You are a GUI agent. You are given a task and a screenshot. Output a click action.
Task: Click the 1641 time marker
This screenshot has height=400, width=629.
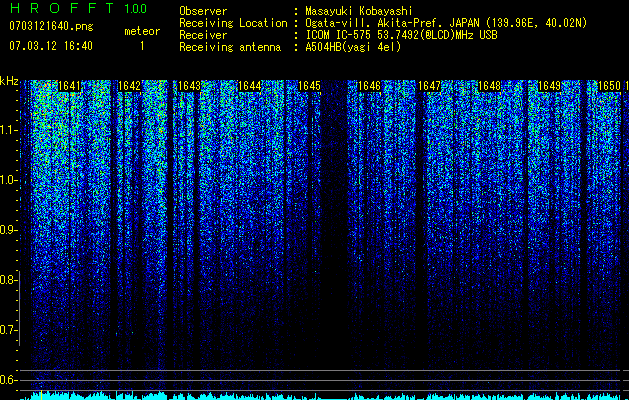pos(69,86)
